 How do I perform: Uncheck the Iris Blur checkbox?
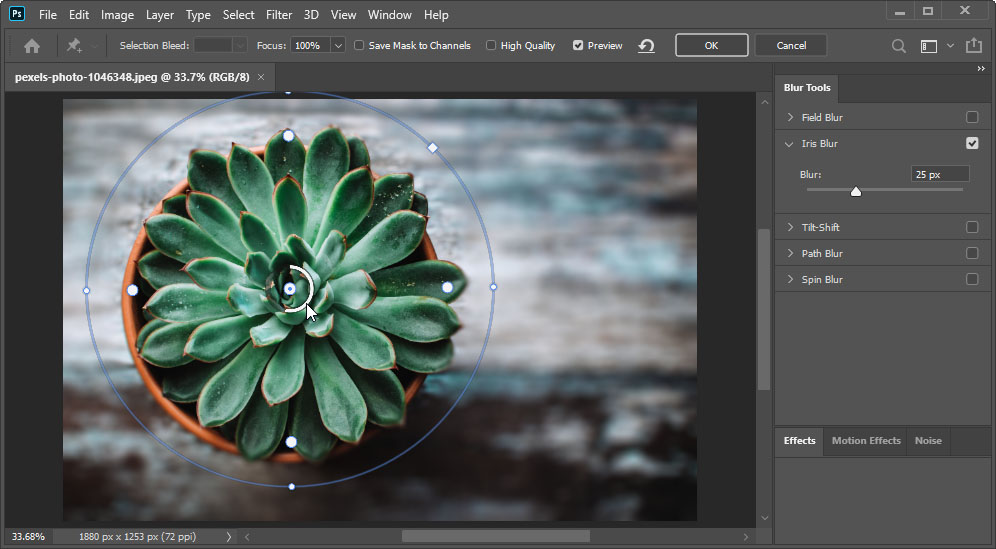(x=972, y=143)
